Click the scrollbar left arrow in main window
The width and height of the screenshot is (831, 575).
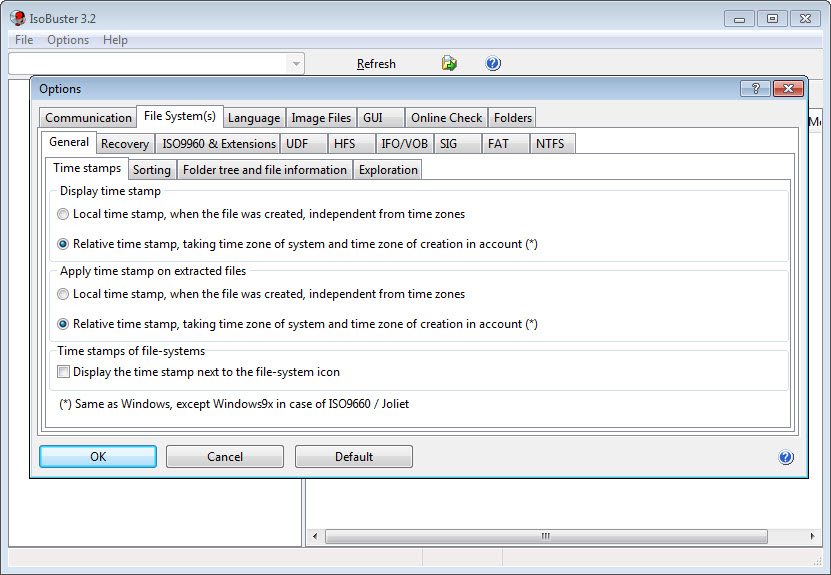pos(315,536)
